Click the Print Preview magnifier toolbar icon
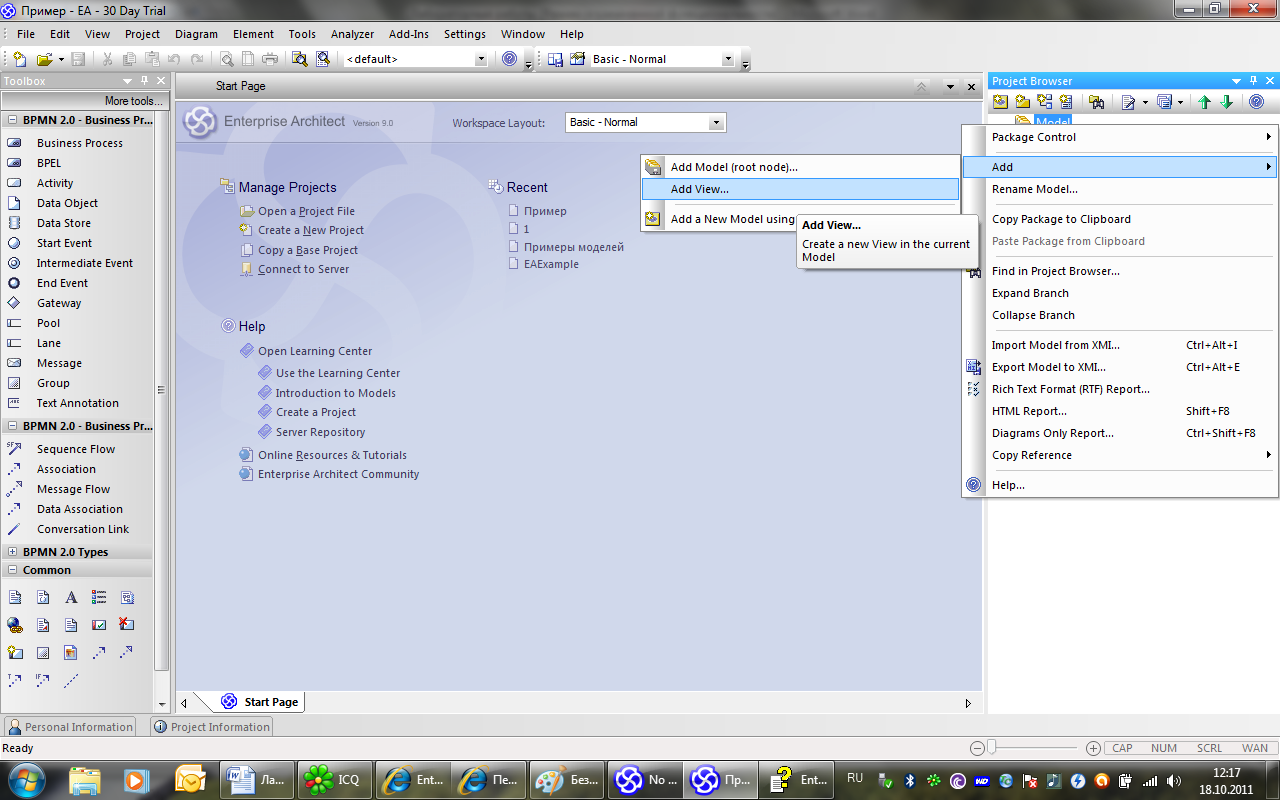 [x=226, y=59]
